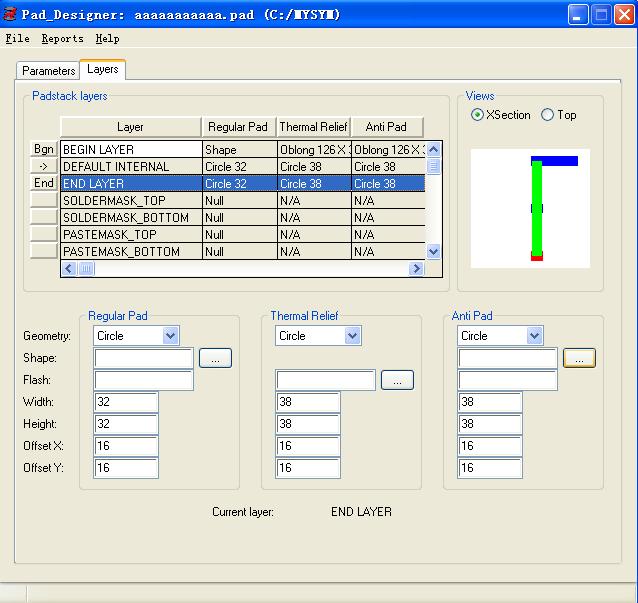This screenshot has height=603, width=638.
Task: Open the File menu
Action: point(17,39)
